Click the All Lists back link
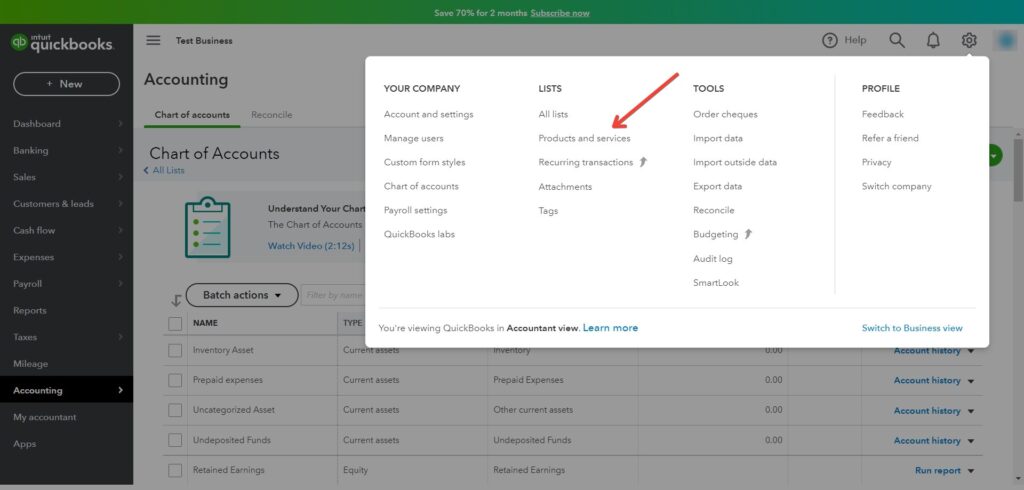Image resolution: width=1024 pixels, height=490 pixels. pos(164,171)
